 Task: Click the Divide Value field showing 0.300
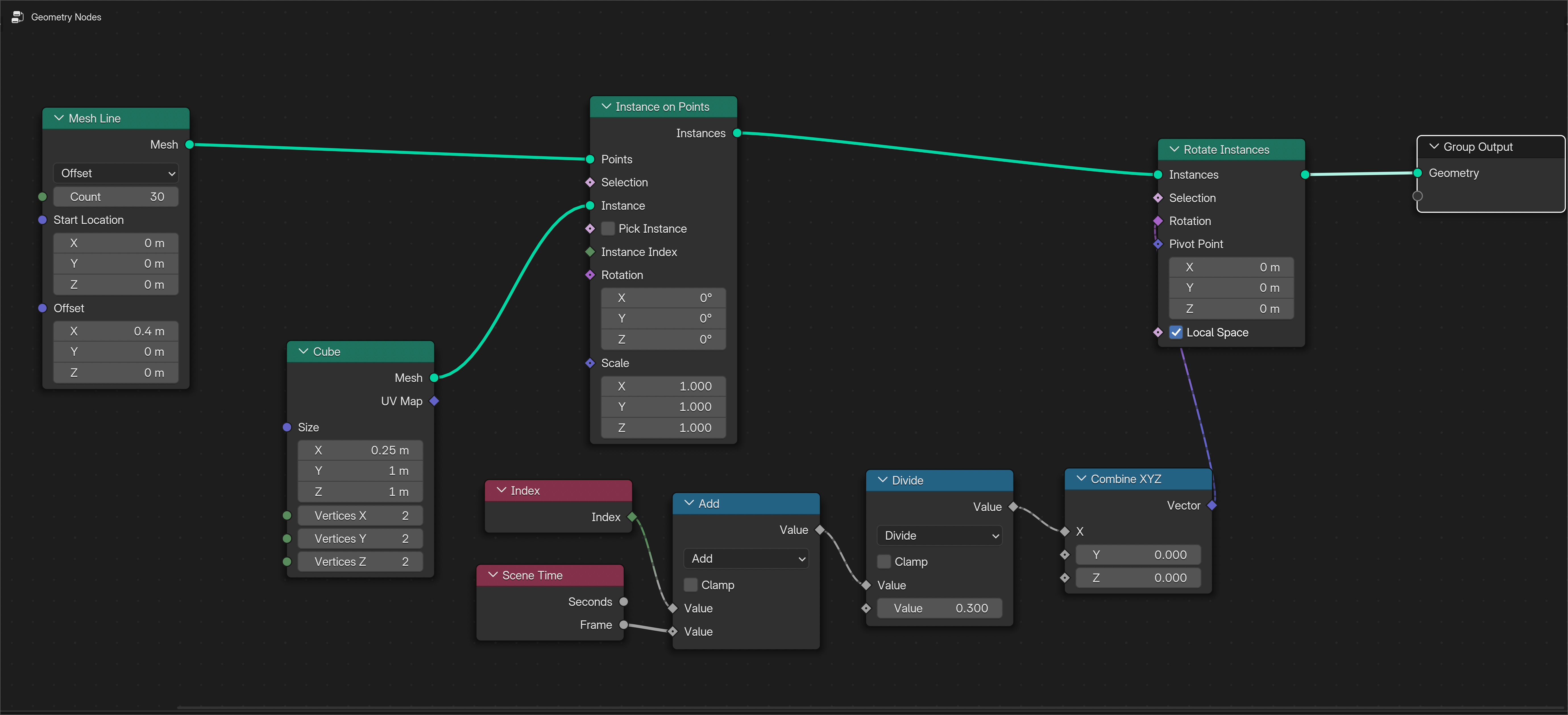(939, 608)
